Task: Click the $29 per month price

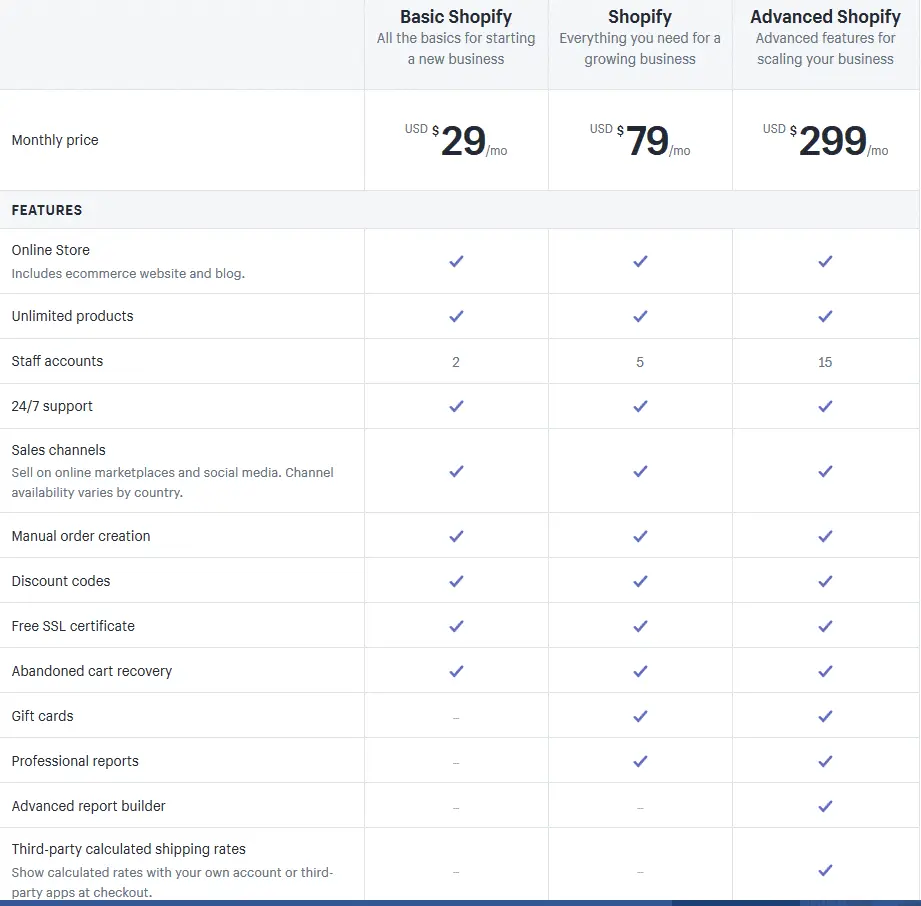Action: [x=456, y=140]
